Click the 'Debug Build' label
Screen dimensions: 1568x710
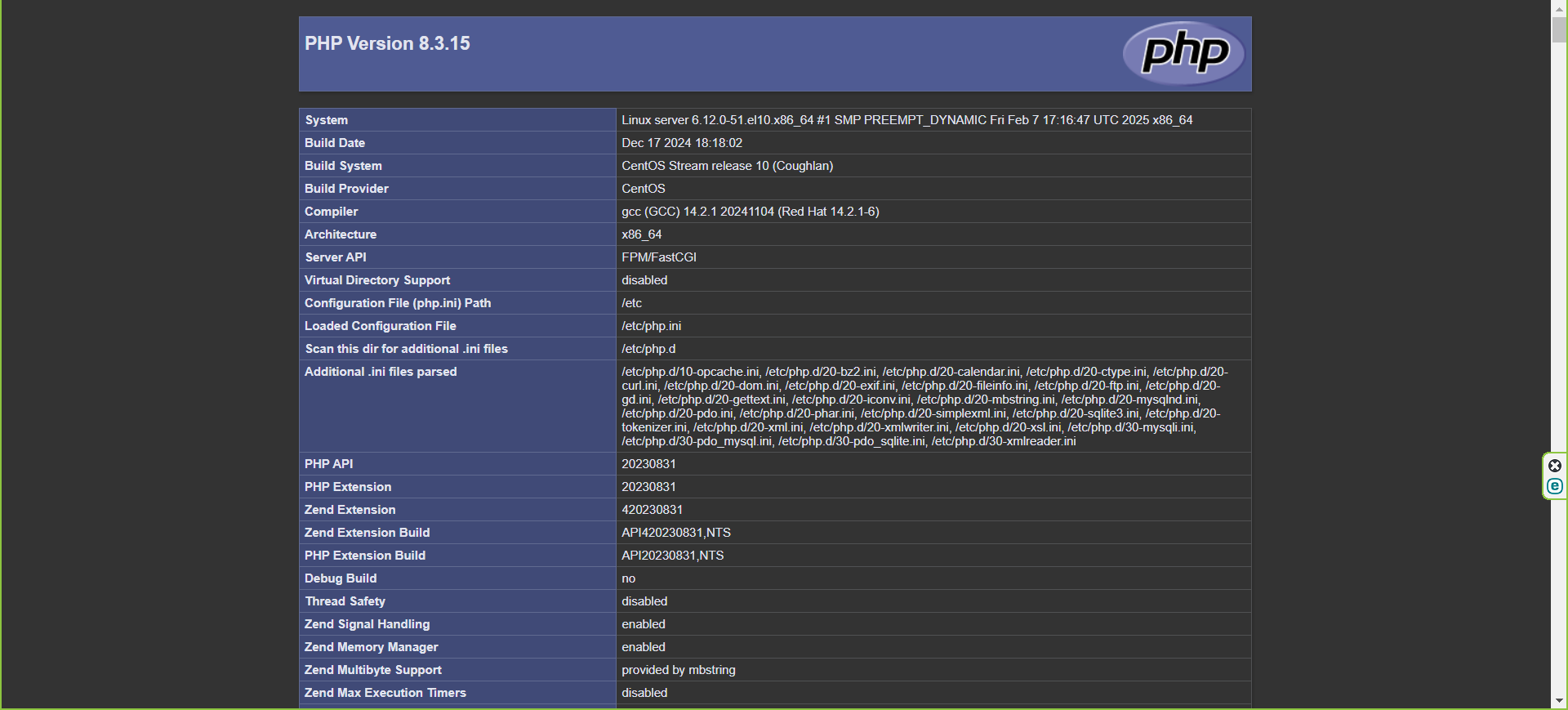(341, 578)
